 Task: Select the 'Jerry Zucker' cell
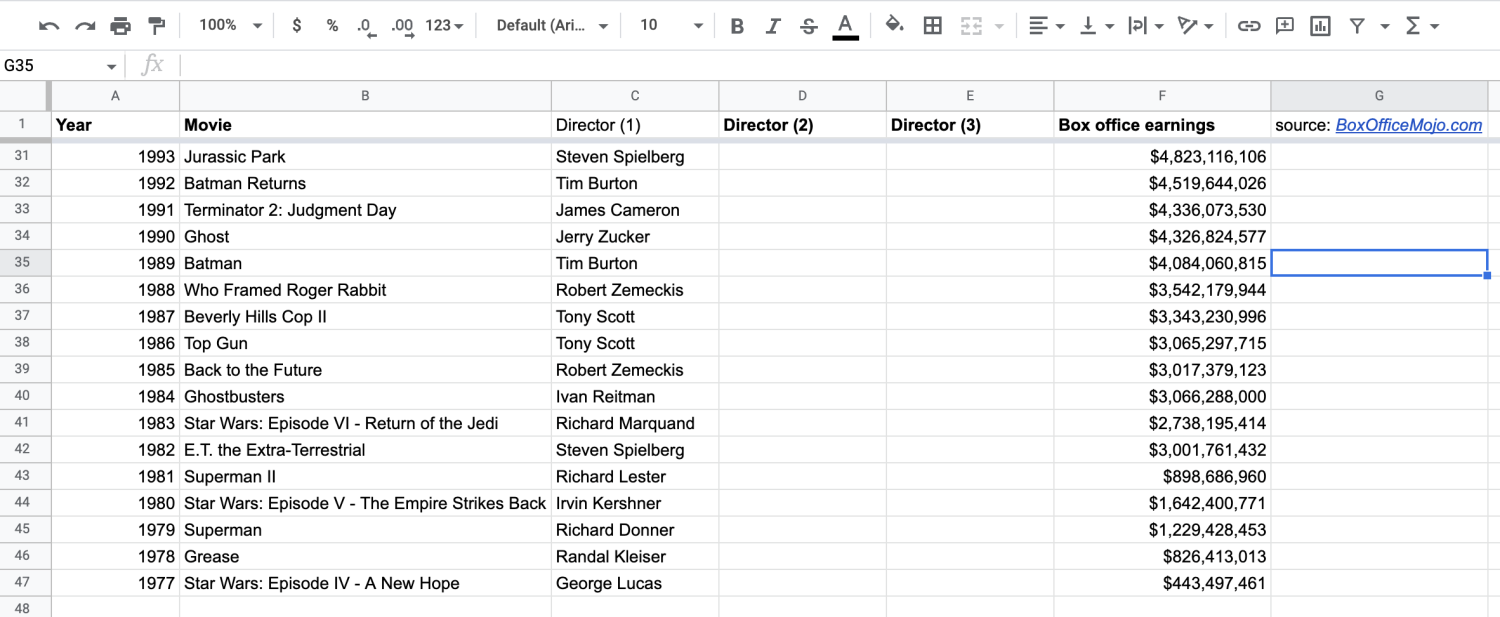(635, 237)
